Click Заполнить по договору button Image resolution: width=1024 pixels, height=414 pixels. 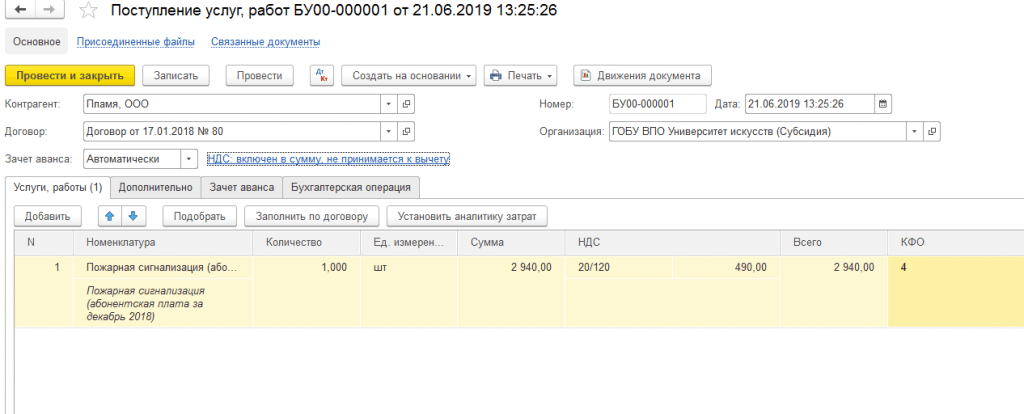point(312,216)
